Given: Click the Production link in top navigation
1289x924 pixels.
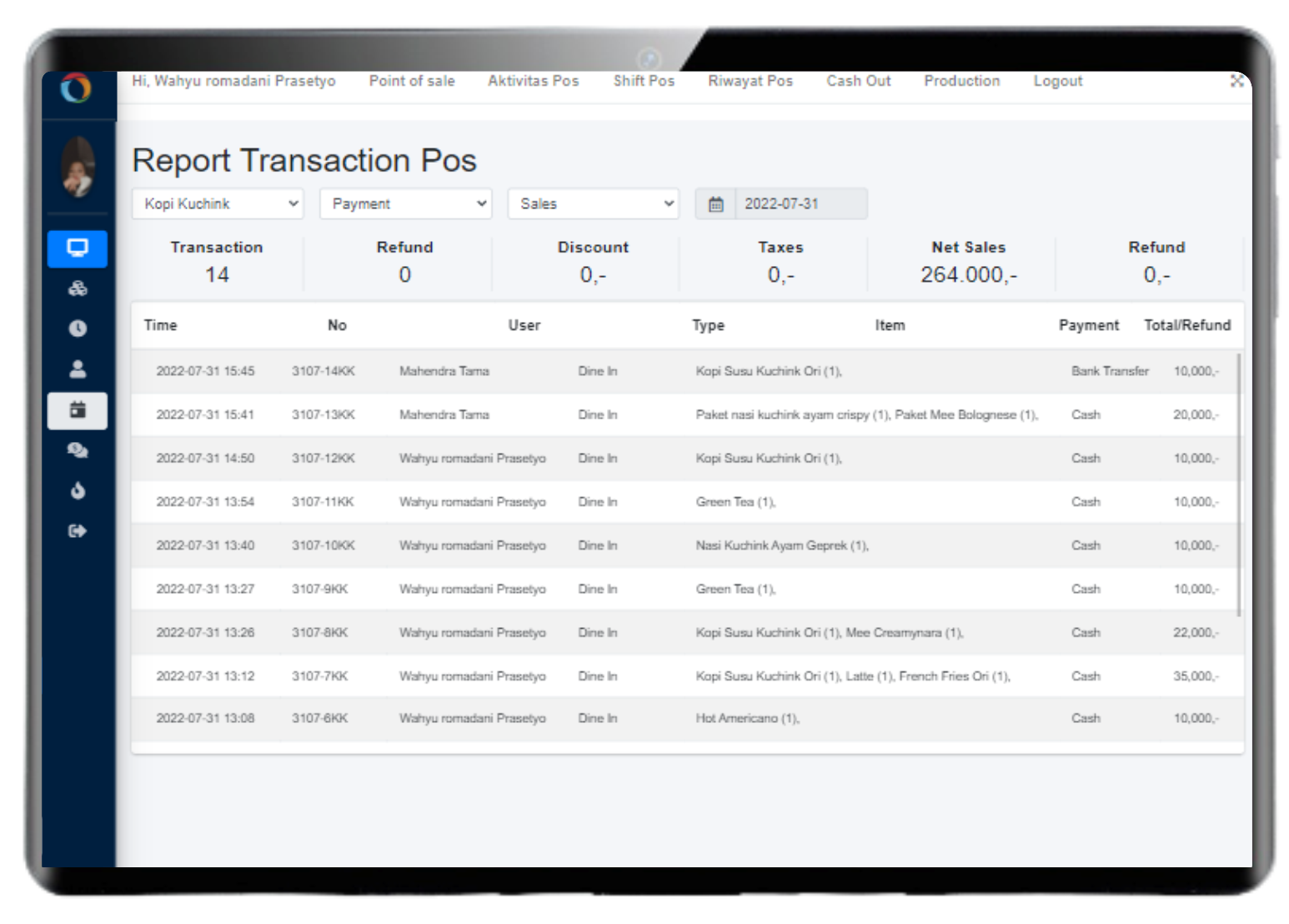Looking at the screenshot, I should (x=961, y=81).
